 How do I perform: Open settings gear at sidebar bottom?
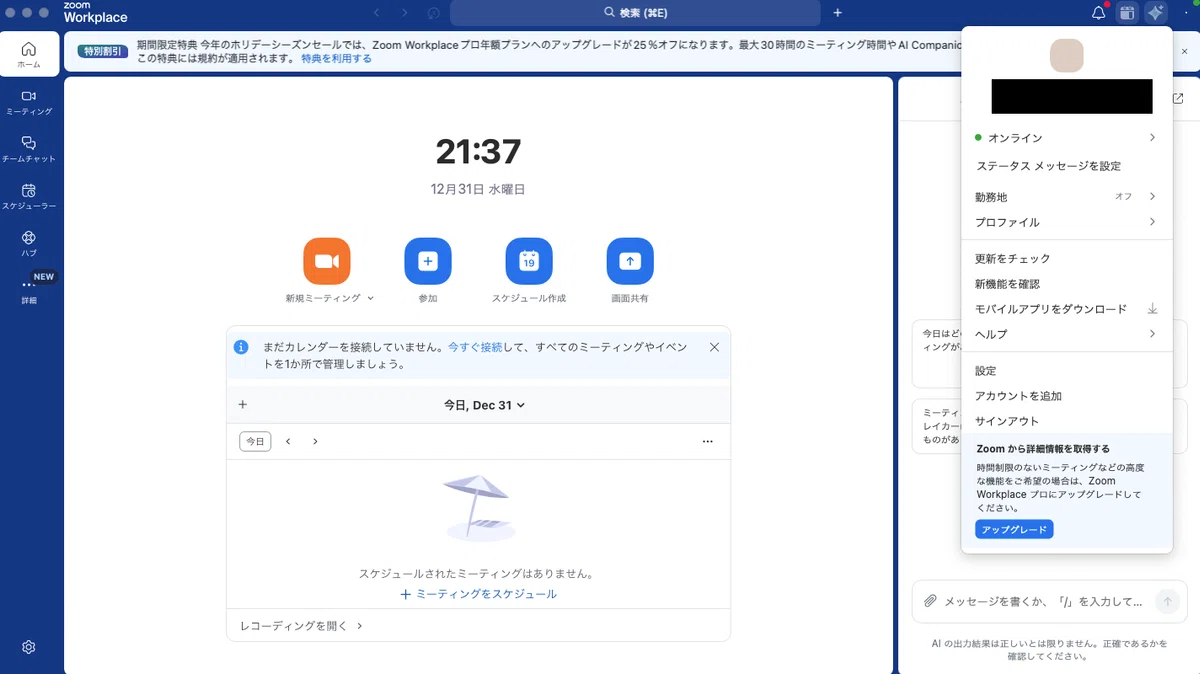29,647
